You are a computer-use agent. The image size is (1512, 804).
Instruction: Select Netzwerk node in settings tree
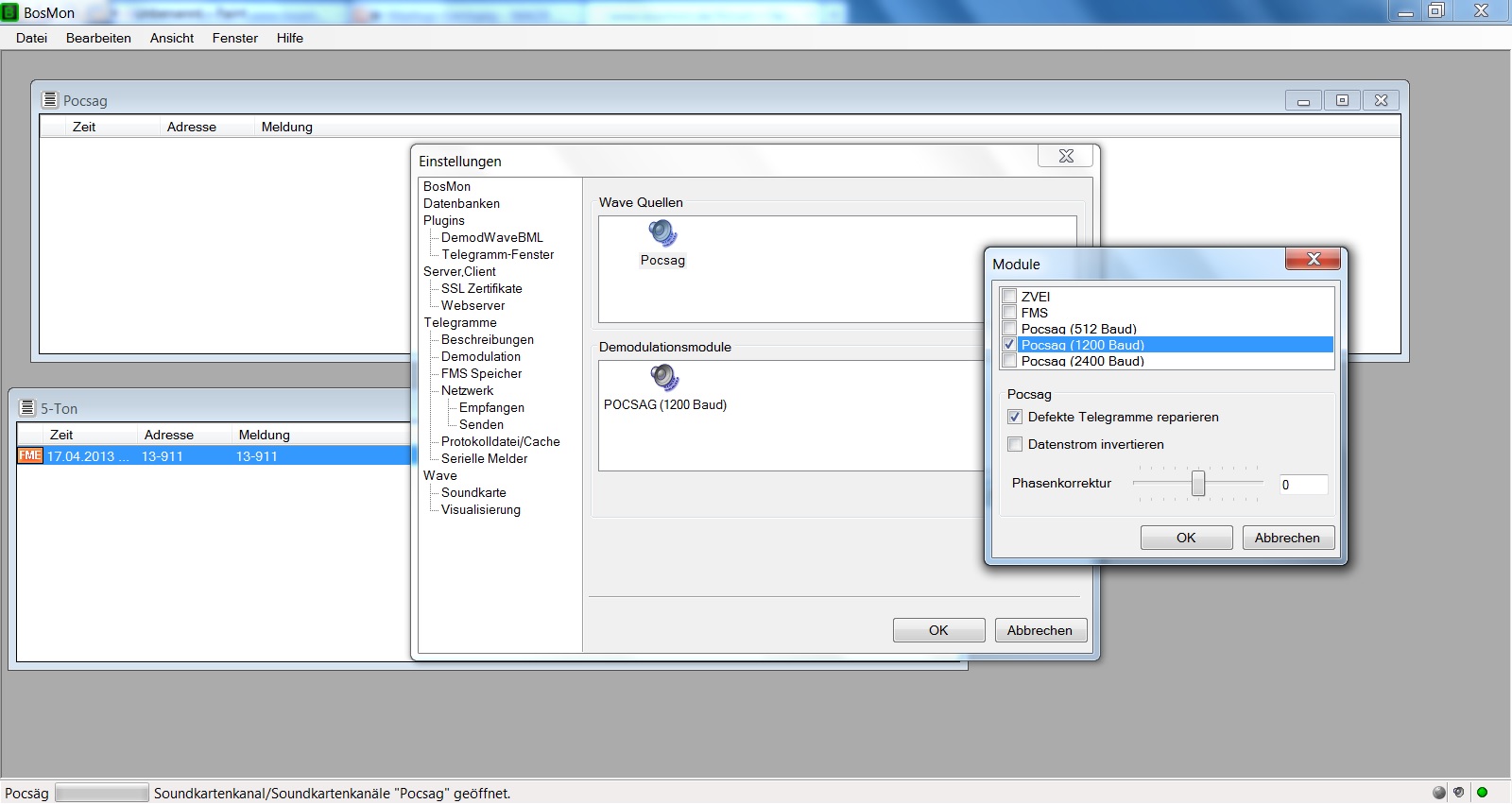pos(467,390)
